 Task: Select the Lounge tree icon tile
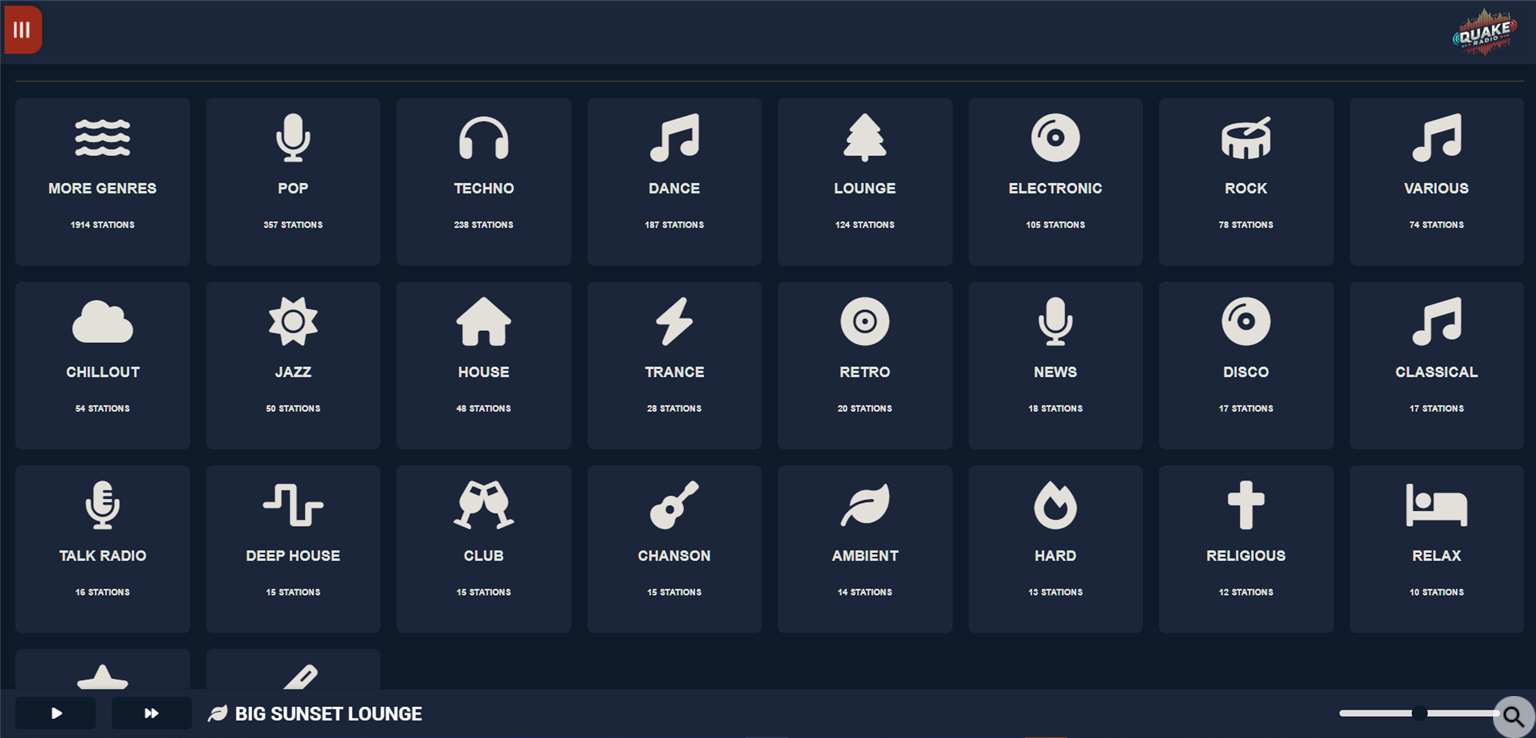865,181
